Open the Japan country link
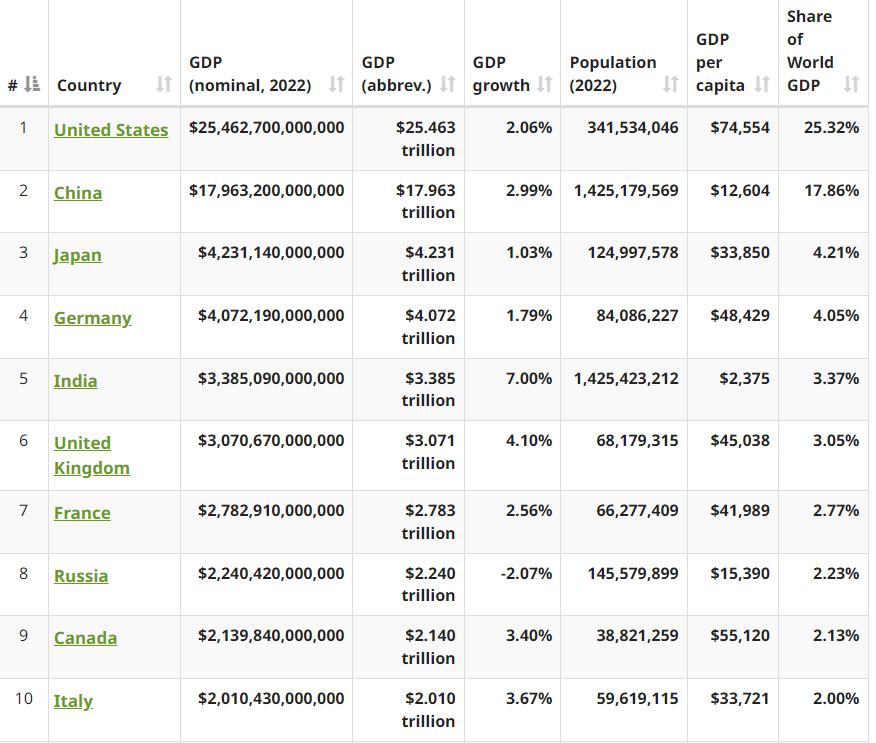 pos(78,256)
